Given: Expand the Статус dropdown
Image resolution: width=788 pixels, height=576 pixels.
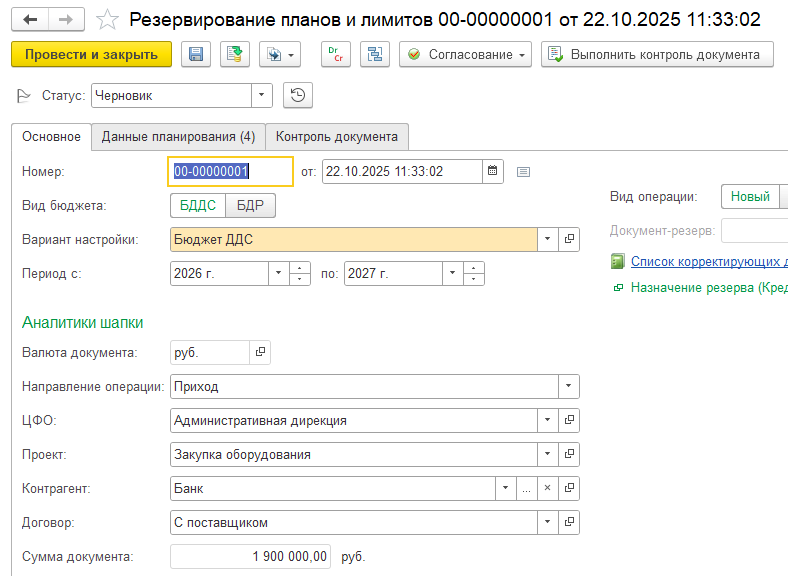Looking at the screenshot, I should (x=262, y=96).
